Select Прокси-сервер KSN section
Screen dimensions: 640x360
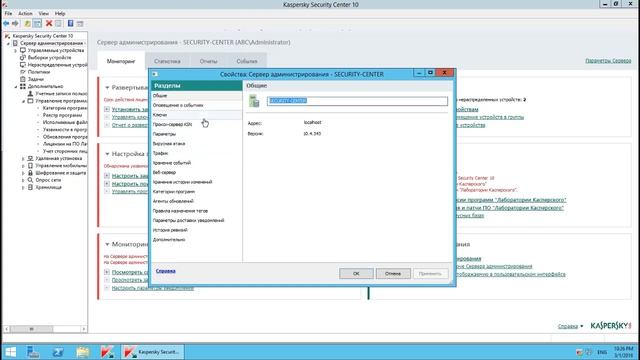[x=197, y=124]
